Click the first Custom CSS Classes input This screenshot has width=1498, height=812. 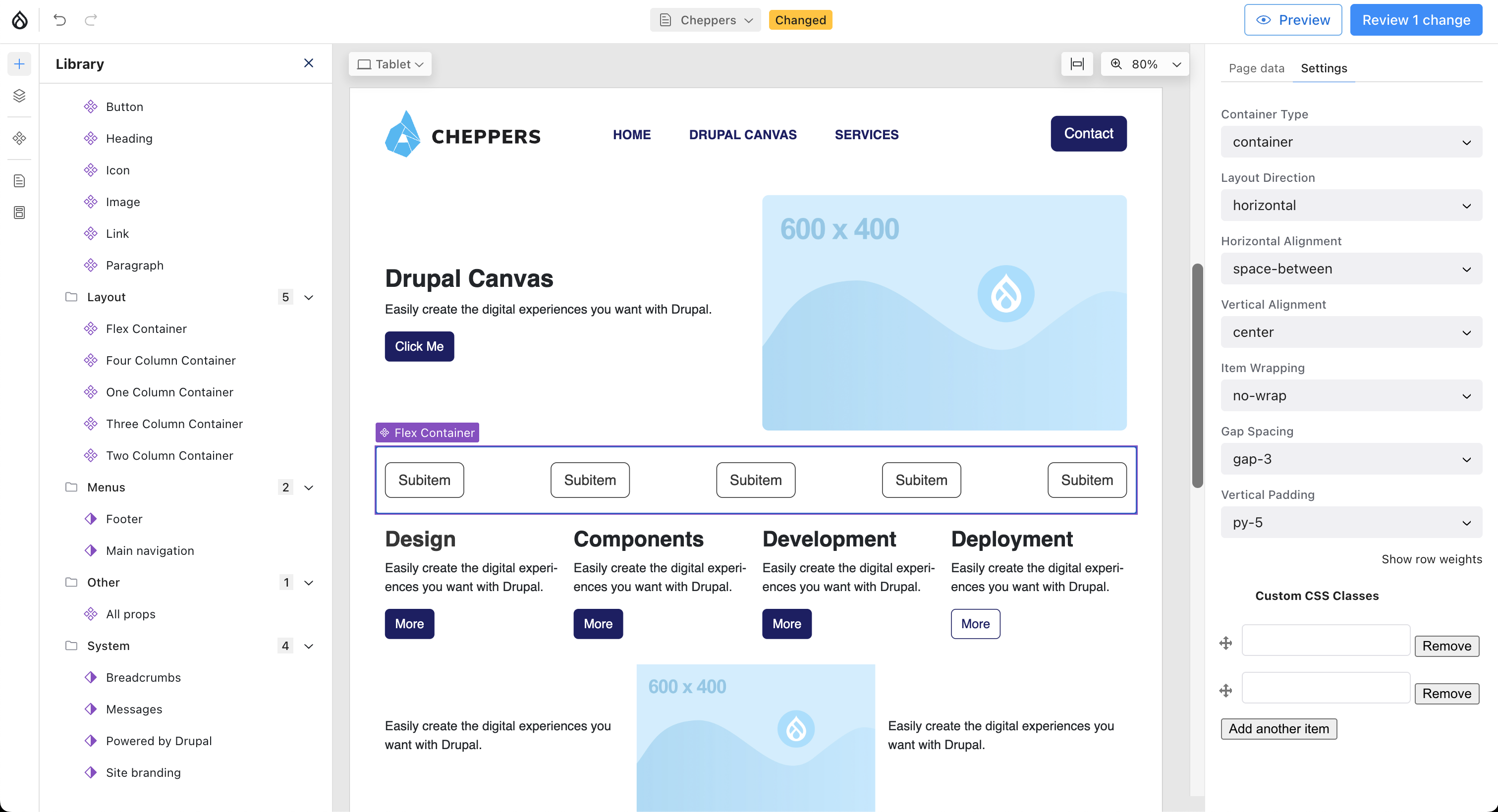click(1326, 640)
